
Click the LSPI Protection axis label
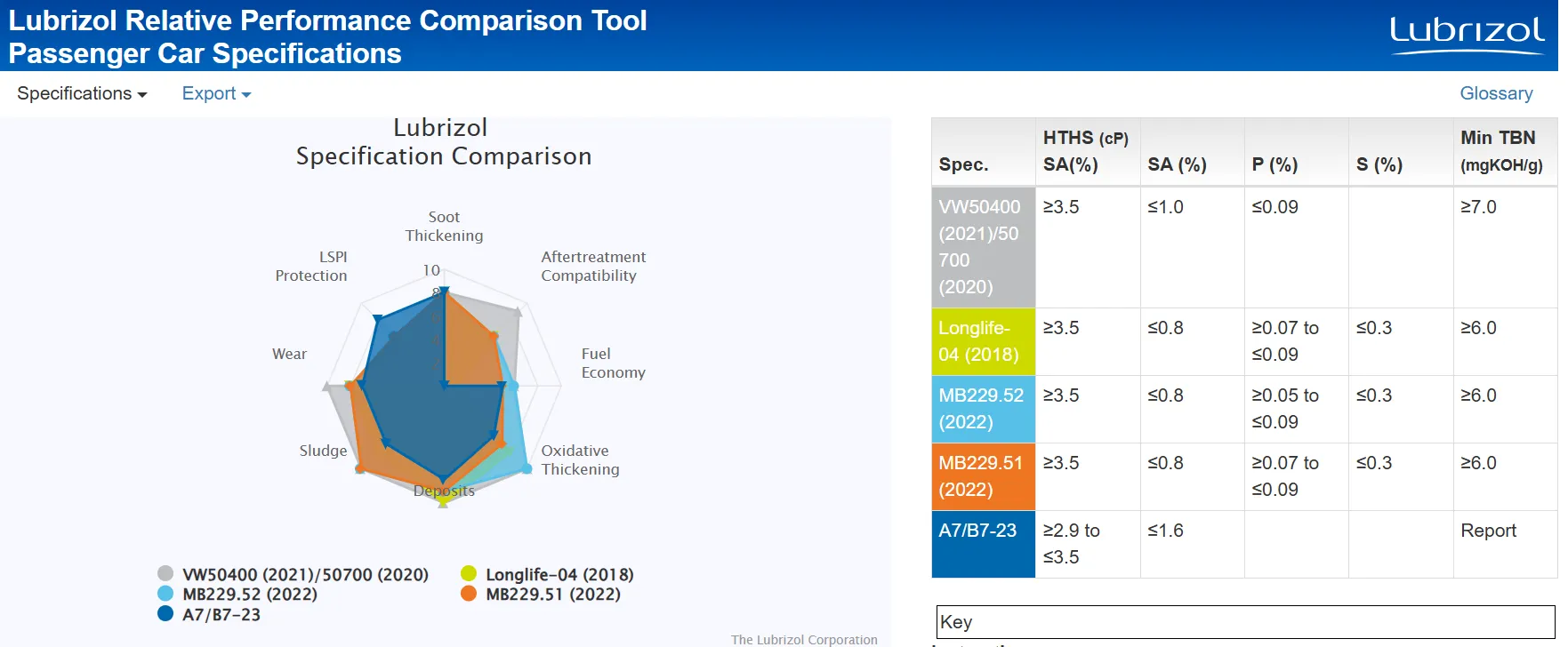[x=311, y=266]
